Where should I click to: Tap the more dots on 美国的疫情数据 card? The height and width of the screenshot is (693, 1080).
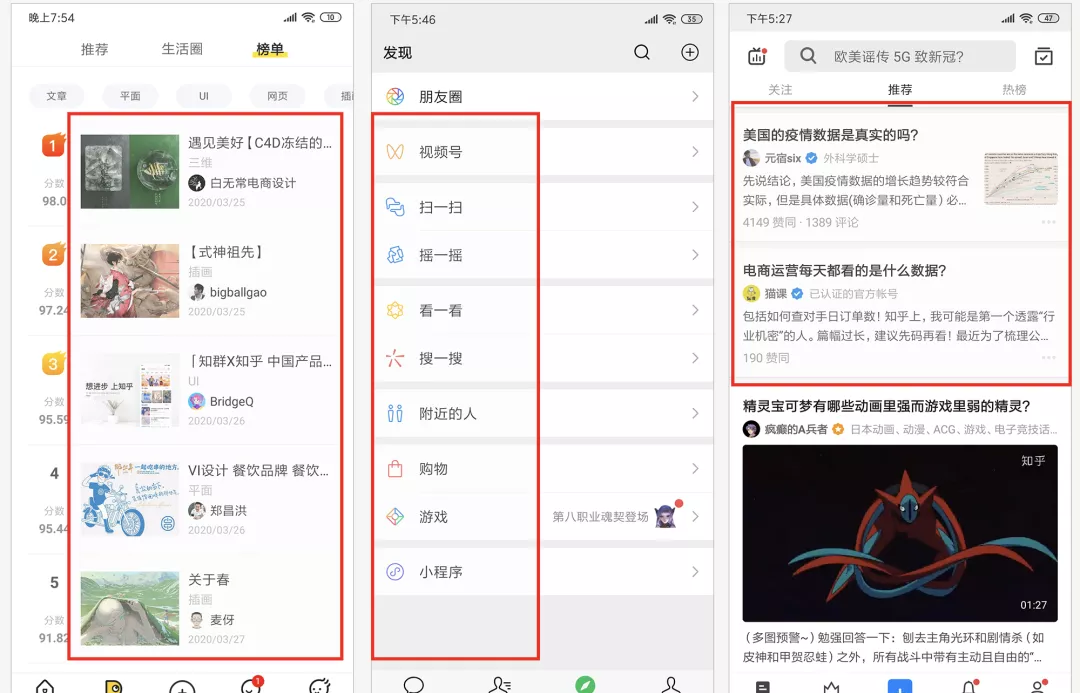coord(1048,222)
